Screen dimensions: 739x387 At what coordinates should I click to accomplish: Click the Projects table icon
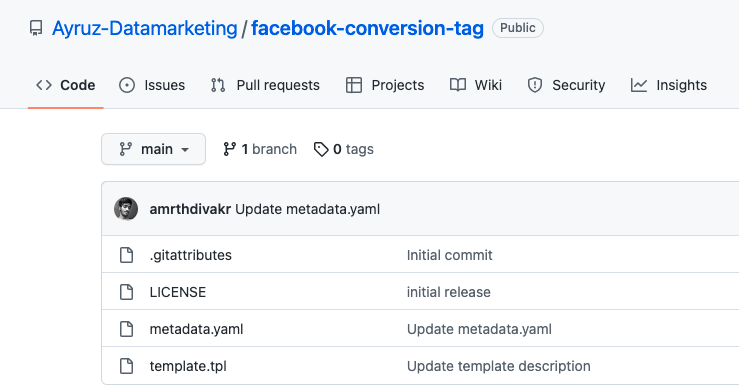point(354,85)
